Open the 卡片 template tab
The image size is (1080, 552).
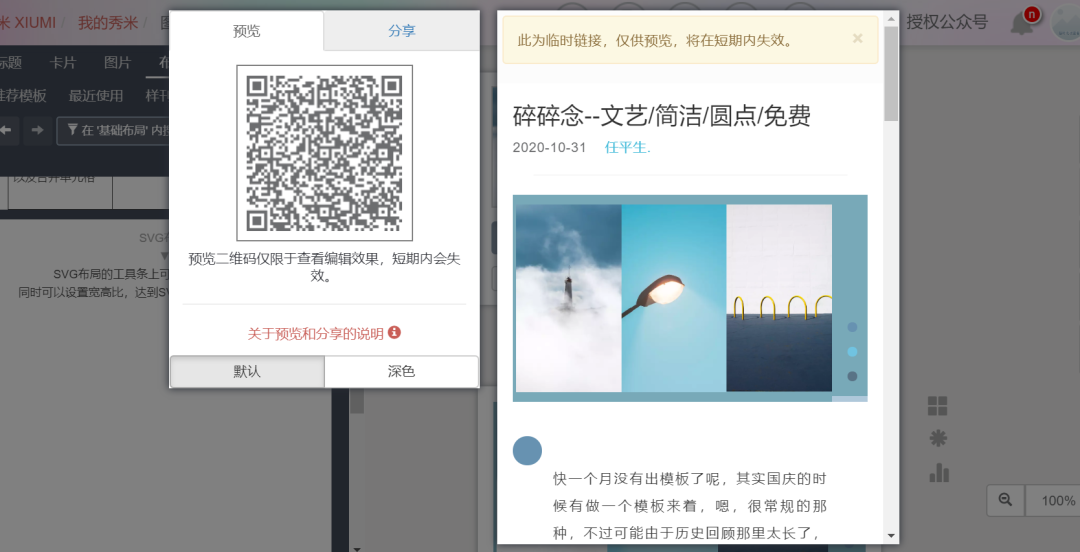(x=63, y=63)
